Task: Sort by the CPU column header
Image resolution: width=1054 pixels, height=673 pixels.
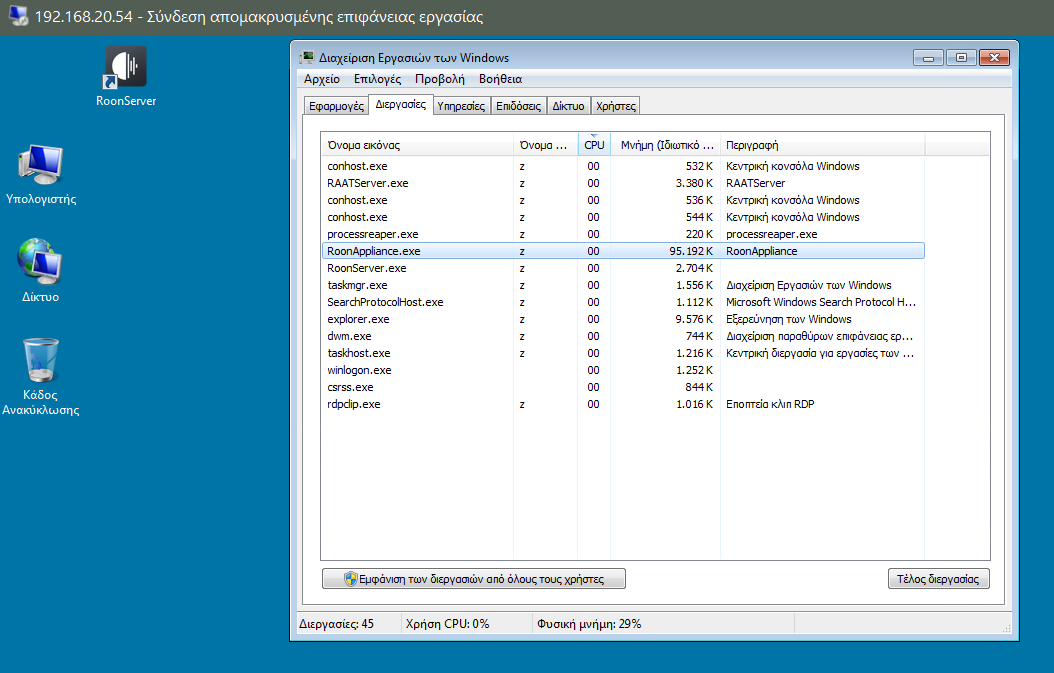Action: click(x=594, y=145)
